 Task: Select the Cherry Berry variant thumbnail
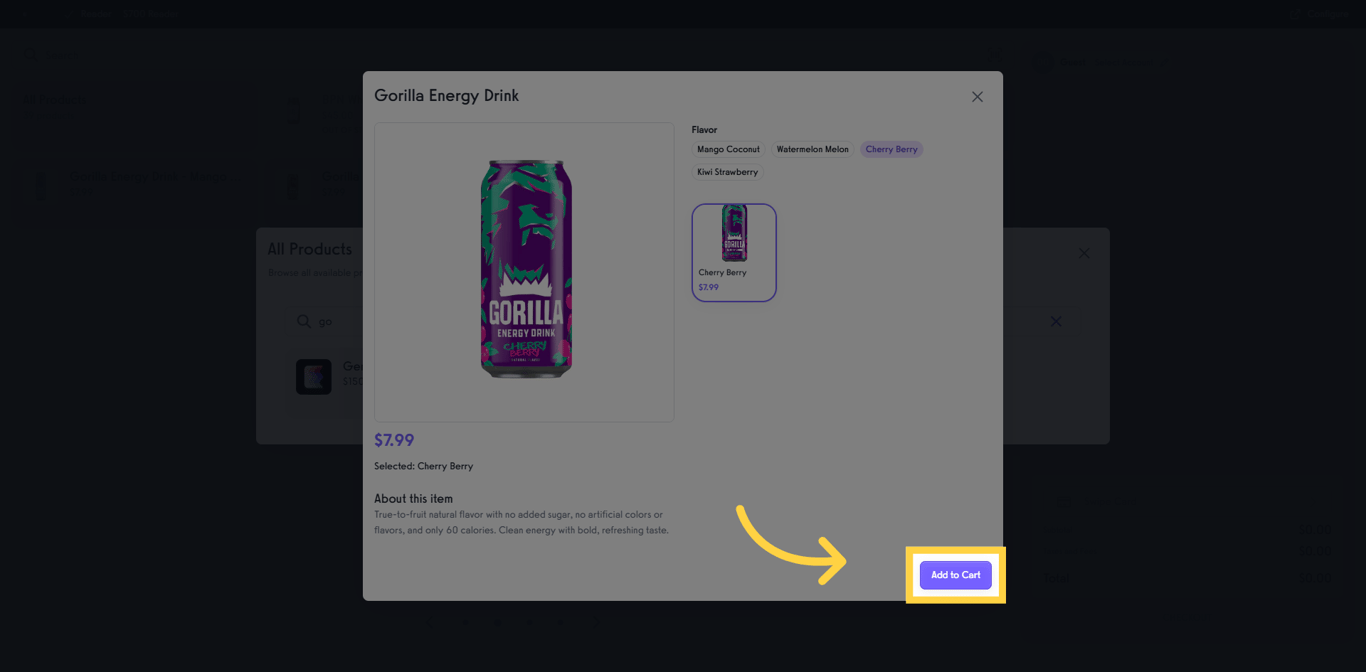(734, 252)
